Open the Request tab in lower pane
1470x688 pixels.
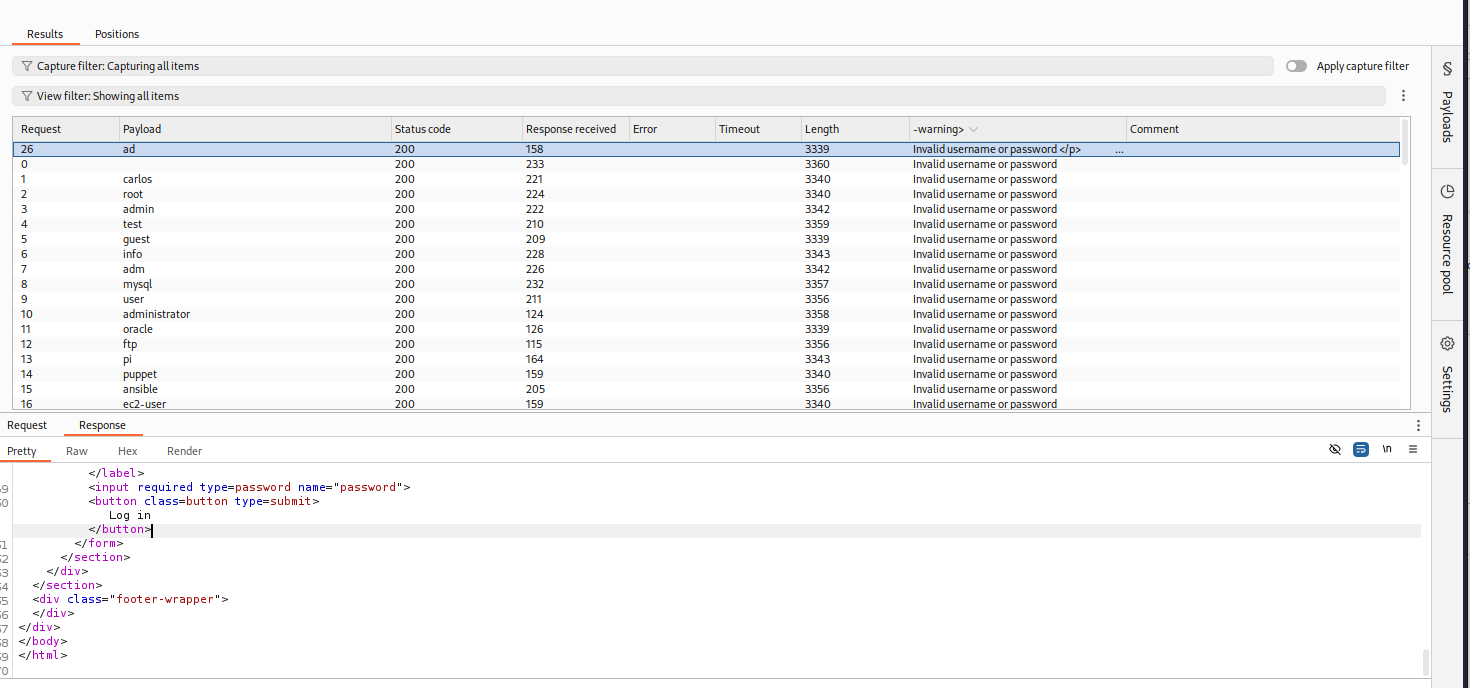(27, 425)
